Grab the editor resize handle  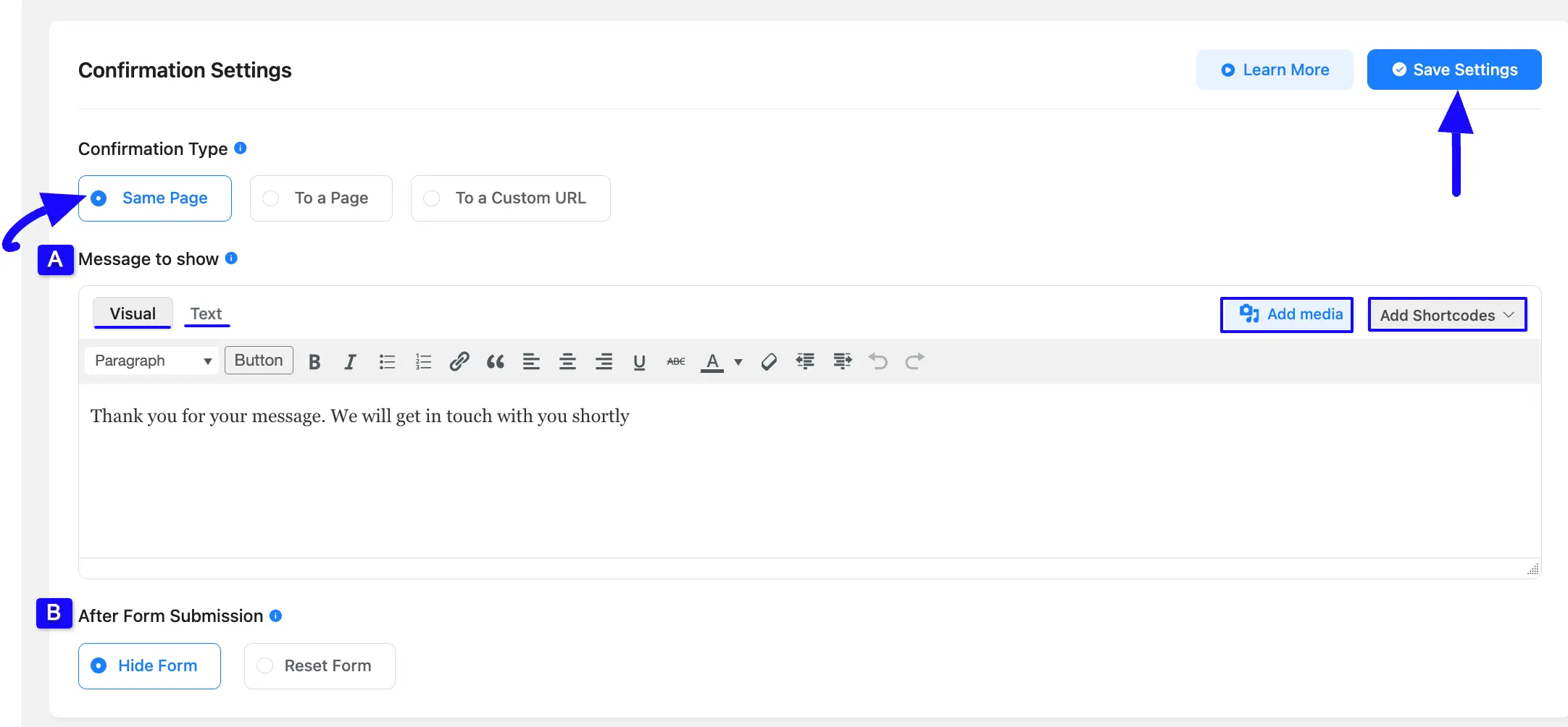coord(1532,568)
